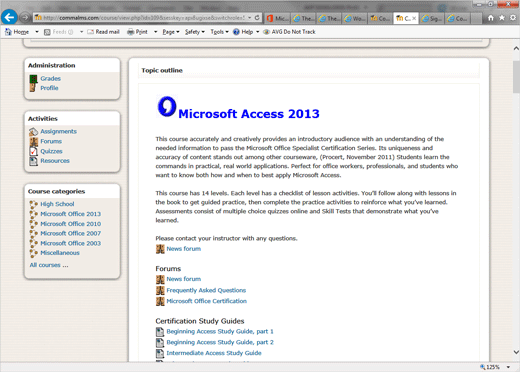Viewport: 520px width, 372px height.
Task: Open the Safety menu
Action: 195,32
